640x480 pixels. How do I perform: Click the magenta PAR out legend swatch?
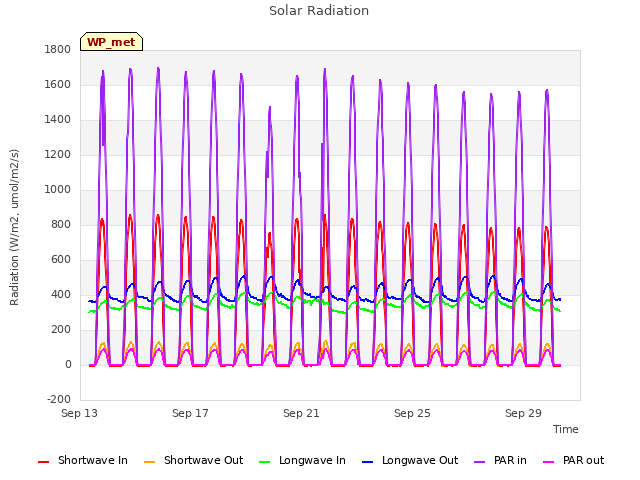pos(549,462)
